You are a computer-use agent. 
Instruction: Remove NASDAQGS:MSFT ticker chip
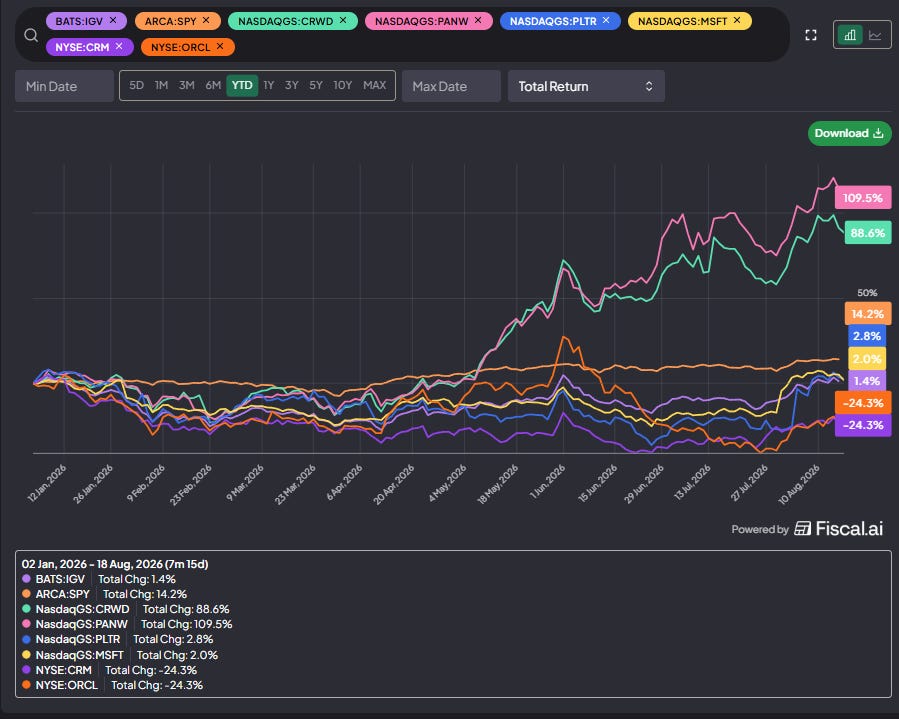click(x=737, y=20)
